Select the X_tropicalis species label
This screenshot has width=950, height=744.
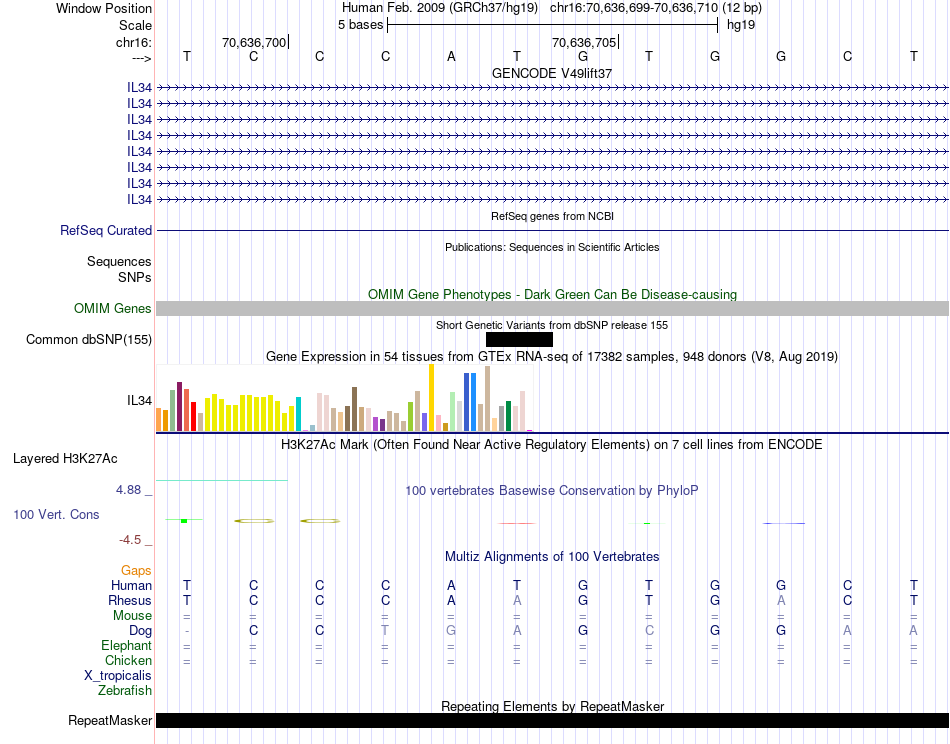[x=118, y=676]
